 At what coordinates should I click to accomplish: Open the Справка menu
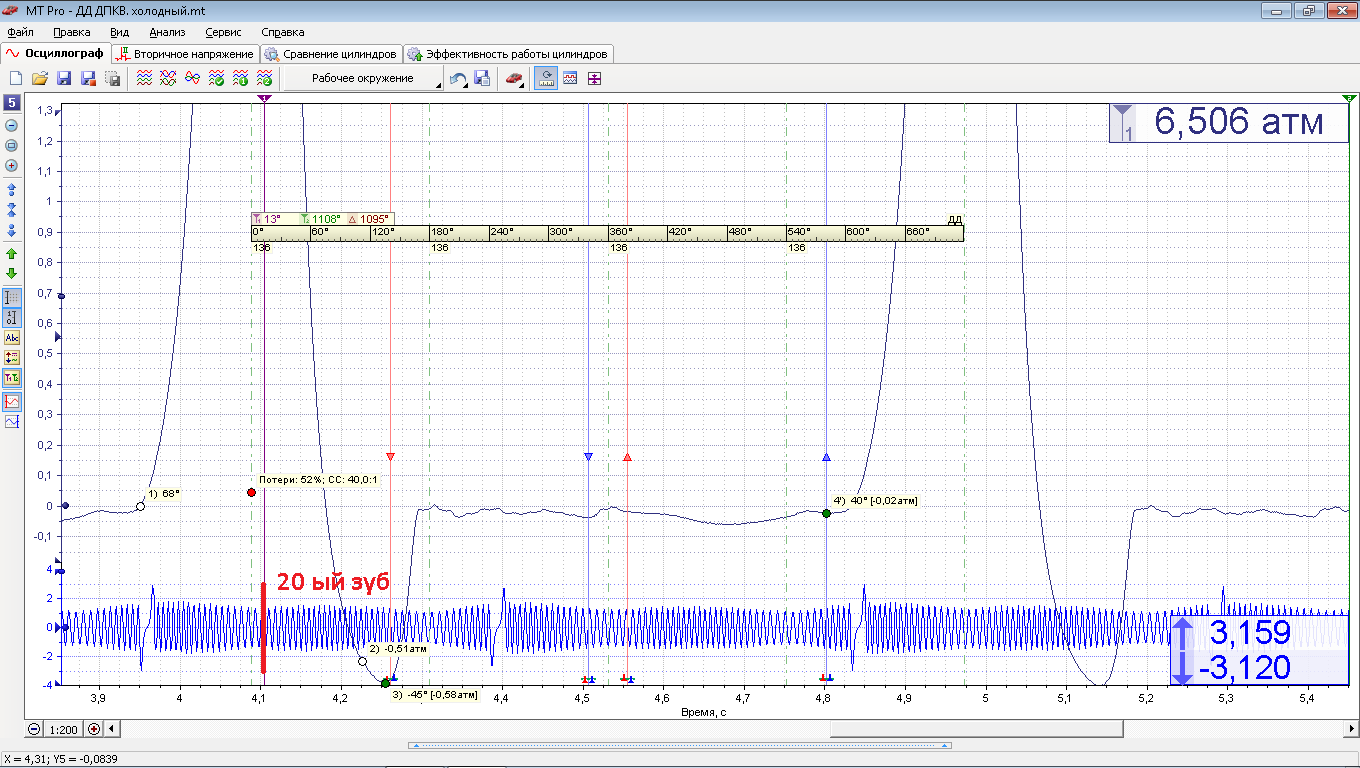point(282,32)
